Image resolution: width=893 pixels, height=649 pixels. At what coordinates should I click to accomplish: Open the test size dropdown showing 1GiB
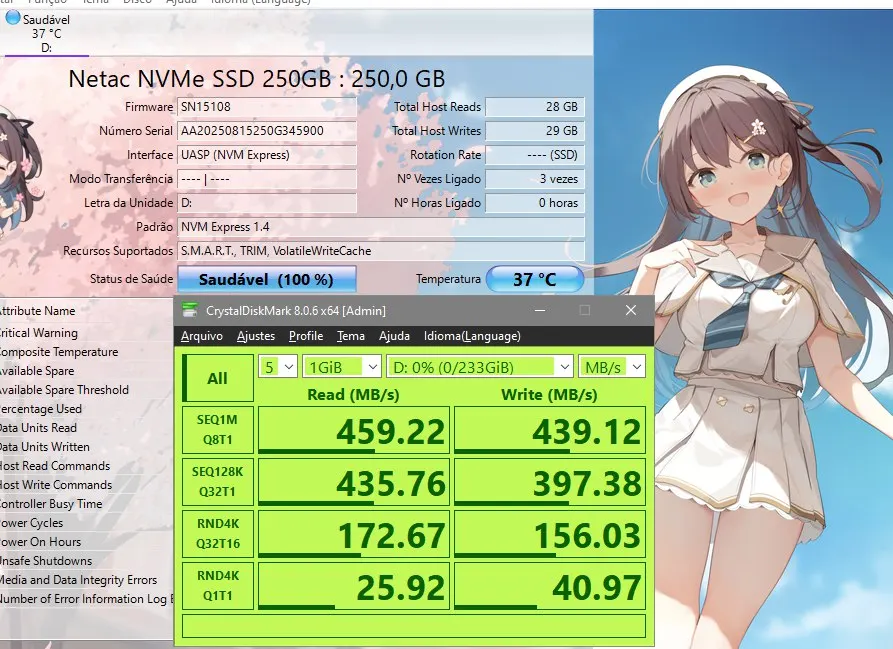pyautogui.click(x=342, y=367)
